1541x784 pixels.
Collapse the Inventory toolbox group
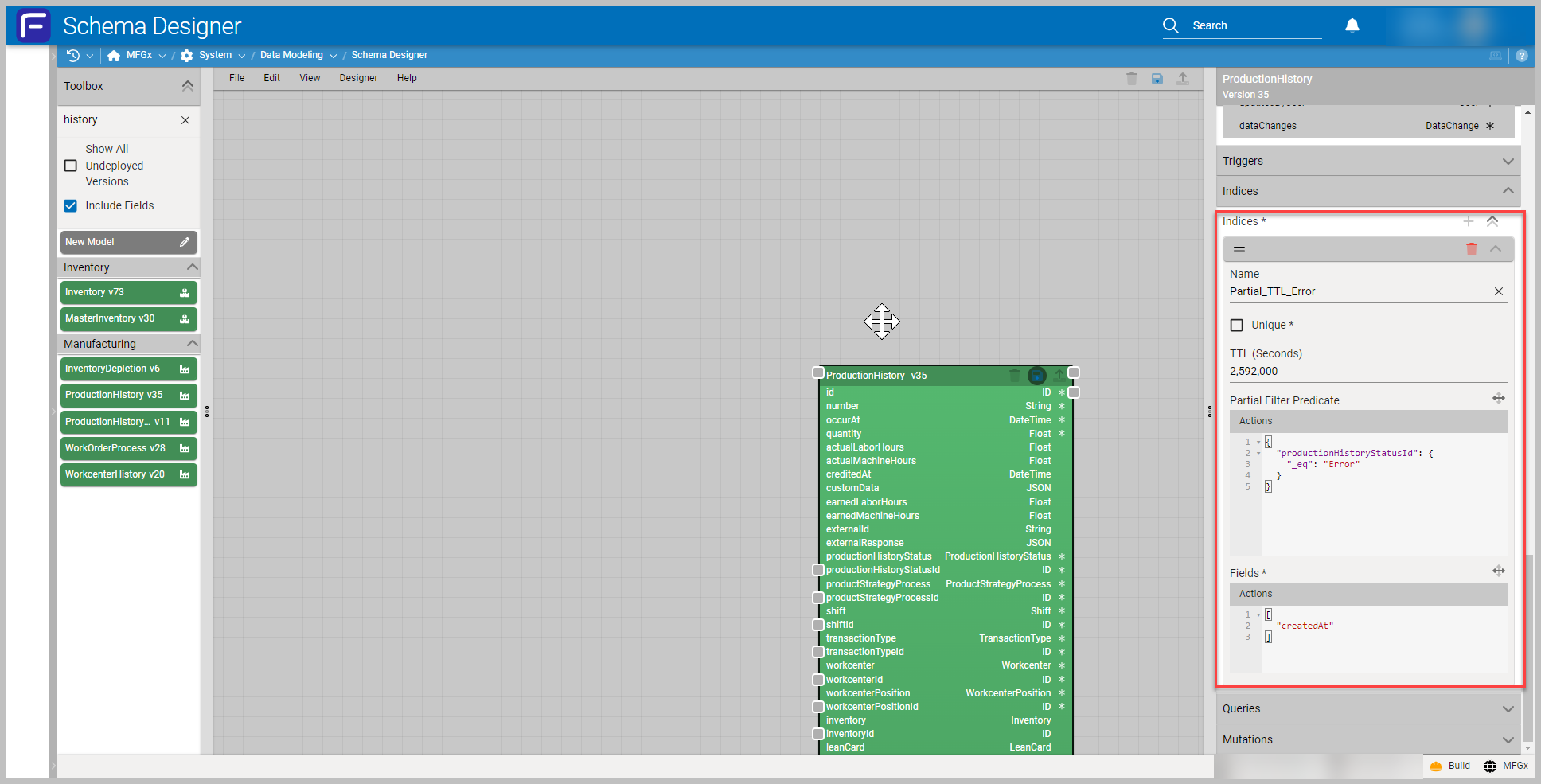(x=192, y=267)
